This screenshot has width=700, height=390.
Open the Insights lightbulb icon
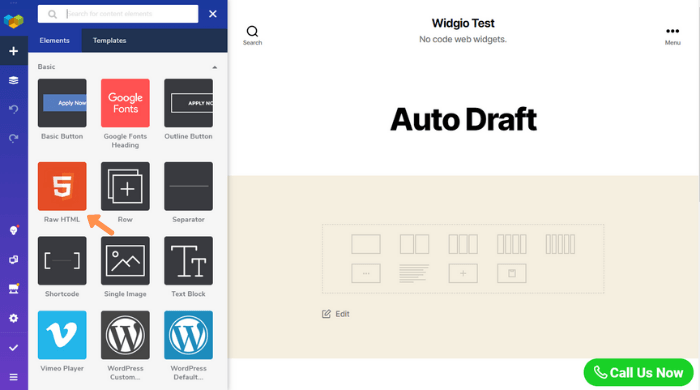(x=13, y=230)
